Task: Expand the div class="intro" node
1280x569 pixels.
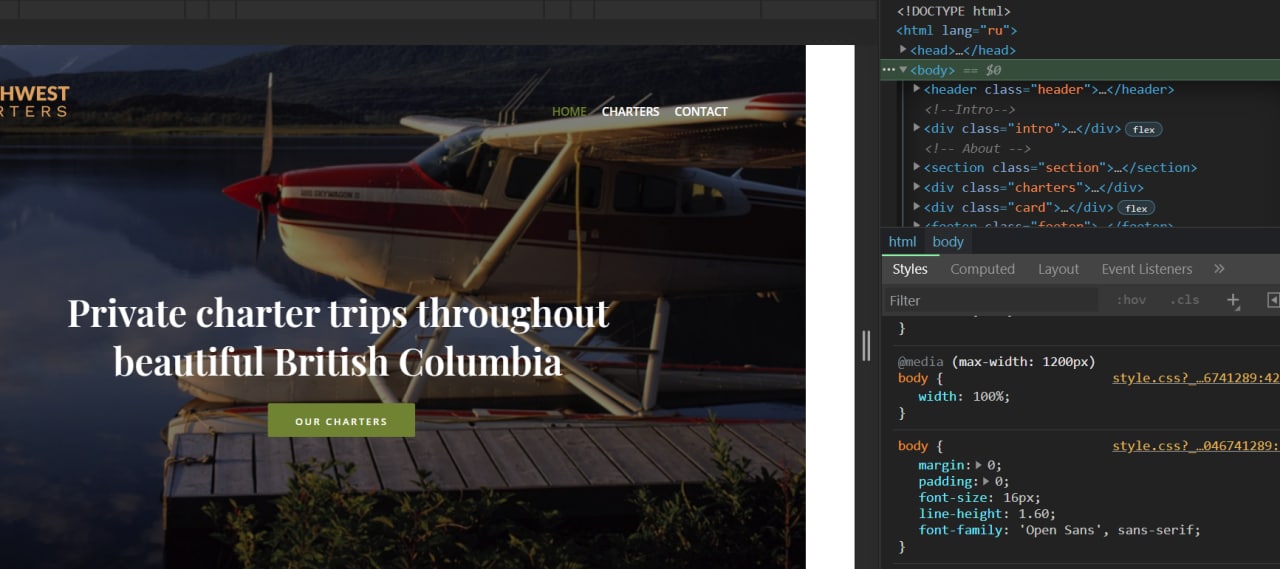Action: [x=916, y=128]
